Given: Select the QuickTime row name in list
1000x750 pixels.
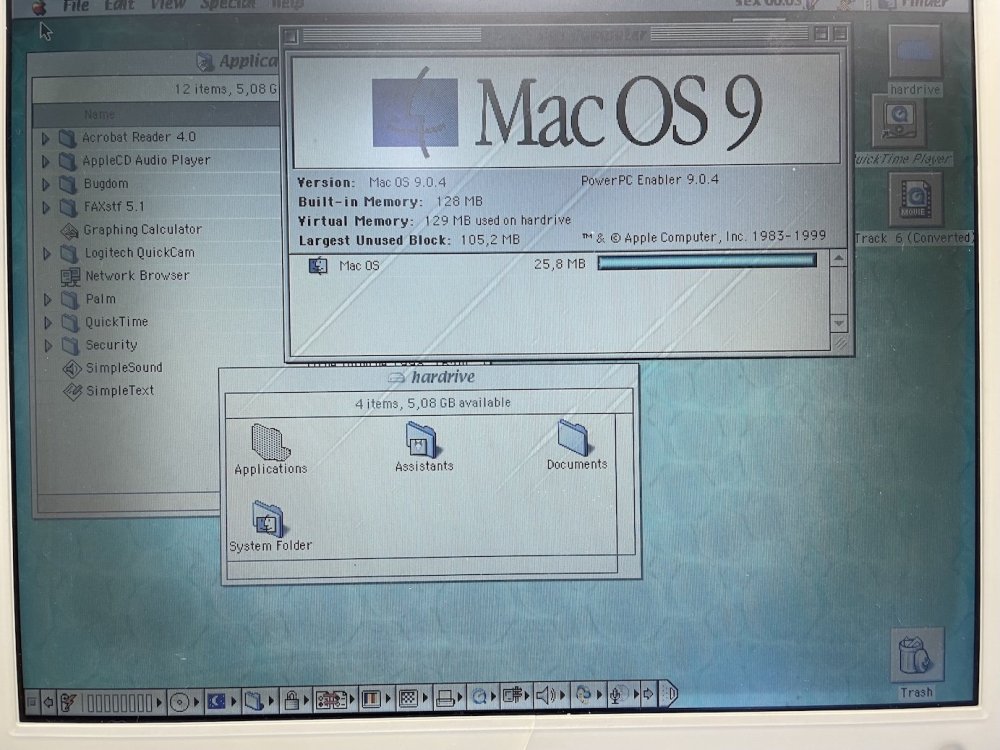Looking at the screenshot, I should click(117, 322).
